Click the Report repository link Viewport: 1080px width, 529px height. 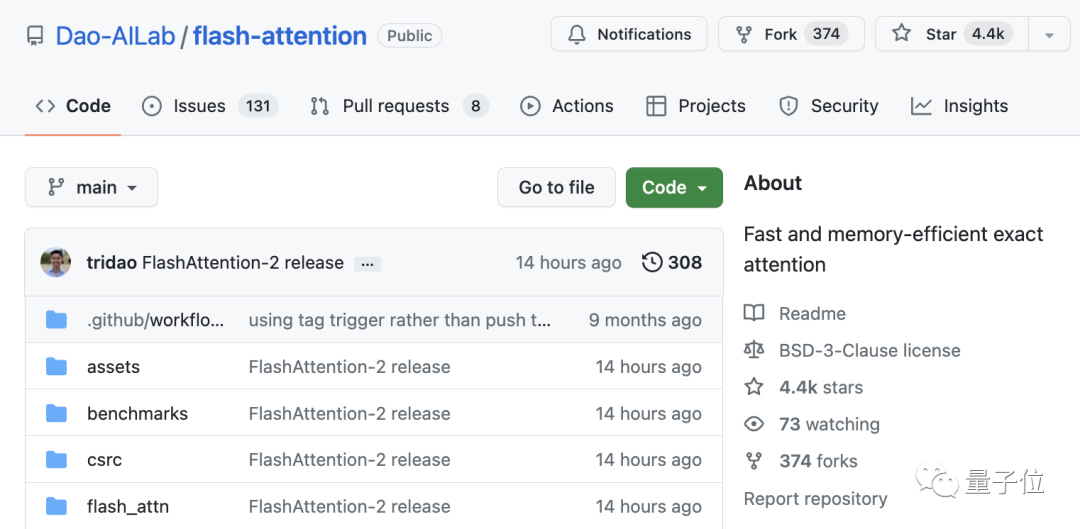815,499
